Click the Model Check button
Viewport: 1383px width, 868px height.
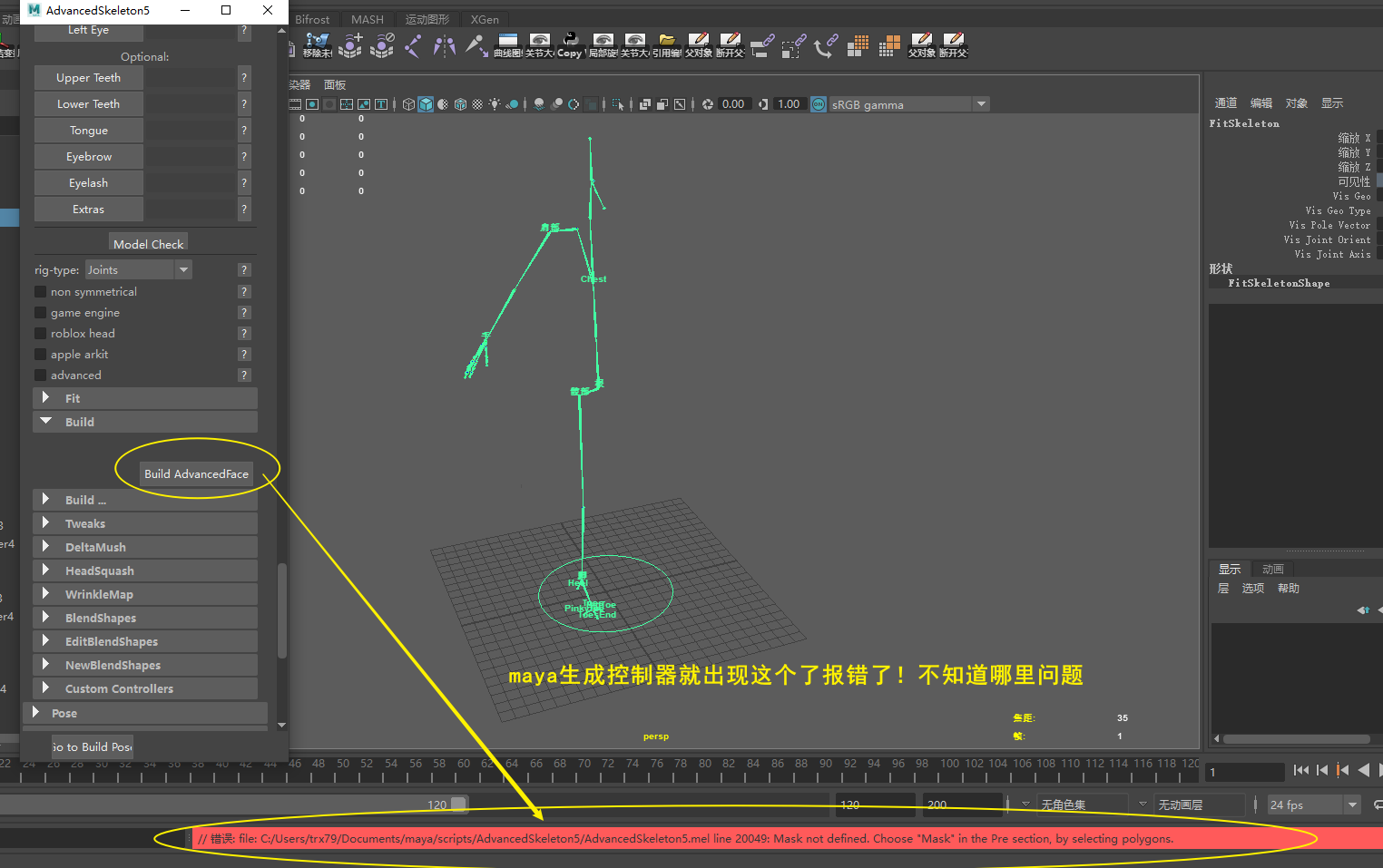[149, 243]
